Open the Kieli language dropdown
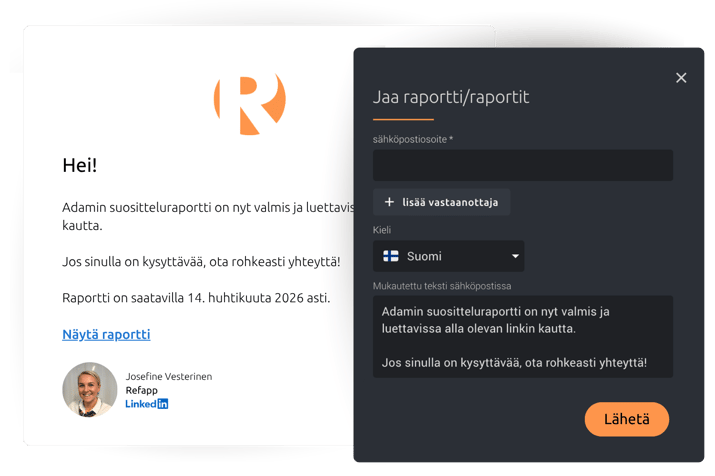 448,256
